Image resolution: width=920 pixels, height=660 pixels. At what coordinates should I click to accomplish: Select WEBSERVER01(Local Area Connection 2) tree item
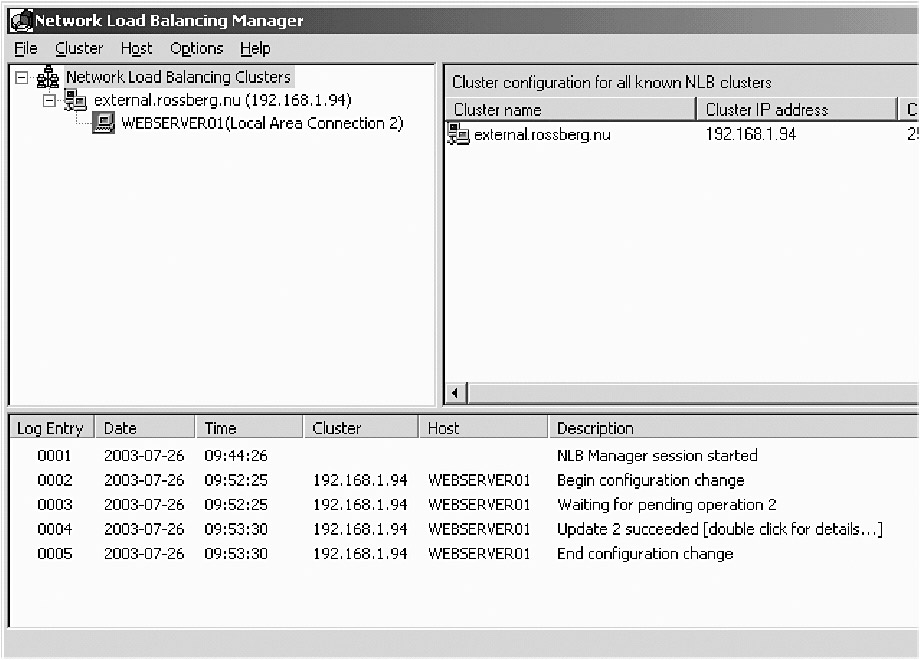point(262,124)
